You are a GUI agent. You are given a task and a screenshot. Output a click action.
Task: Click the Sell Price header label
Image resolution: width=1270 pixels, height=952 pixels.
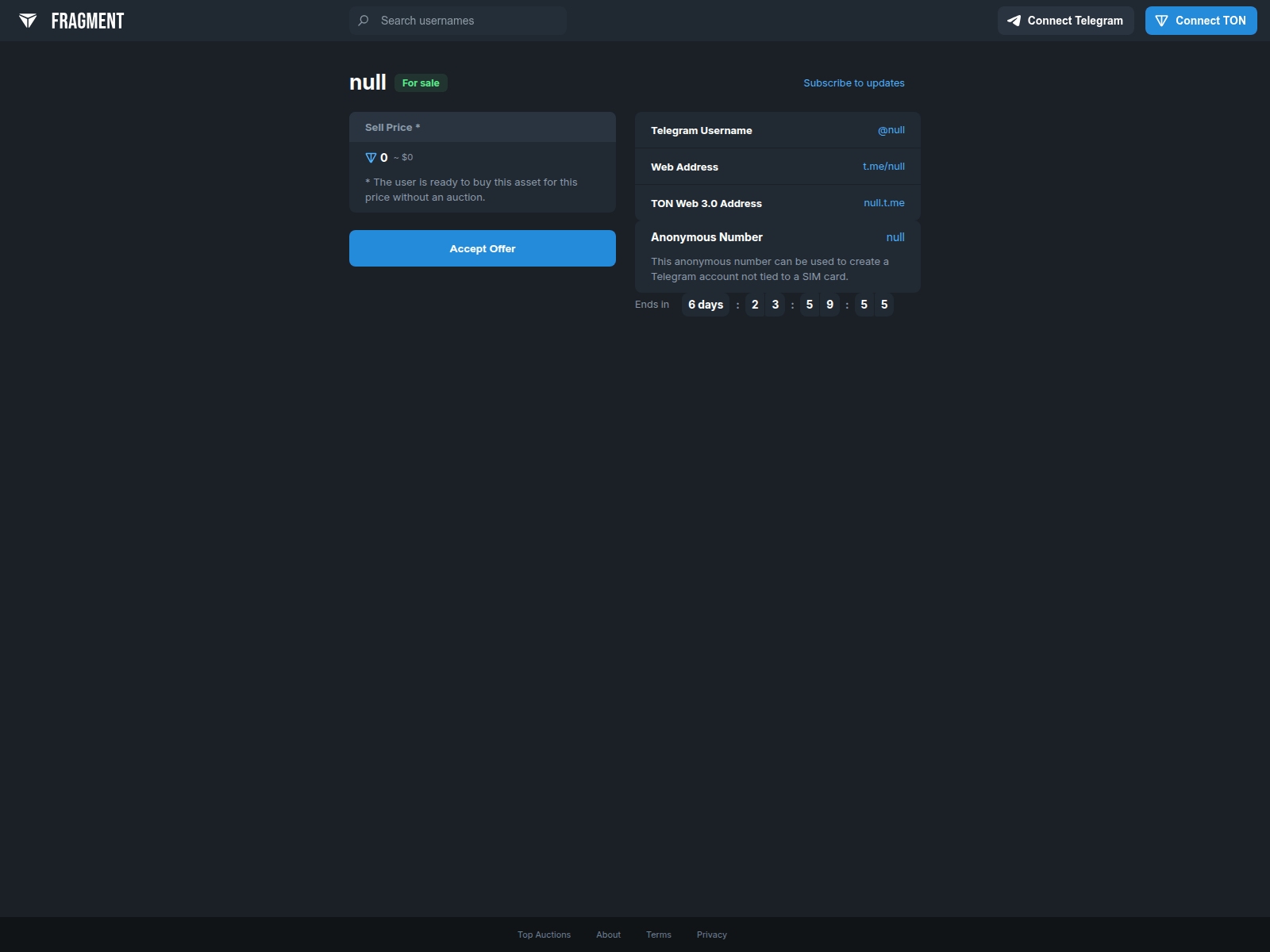click(393, 128)
